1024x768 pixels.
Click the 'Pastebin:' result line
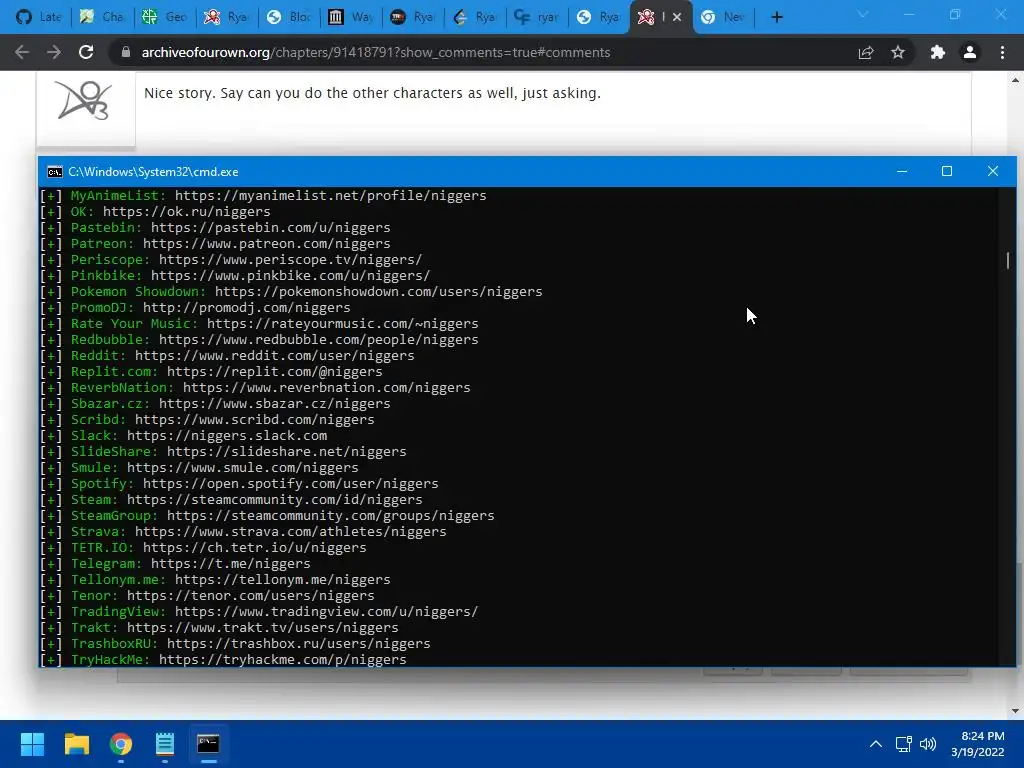click(x=216, y=227)
